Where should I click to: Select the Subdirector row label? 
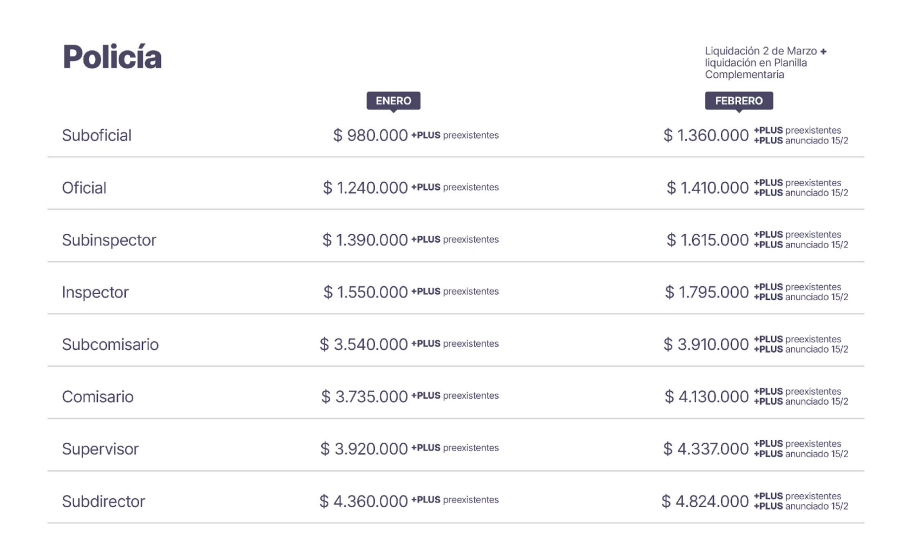(x=103, y=501)
